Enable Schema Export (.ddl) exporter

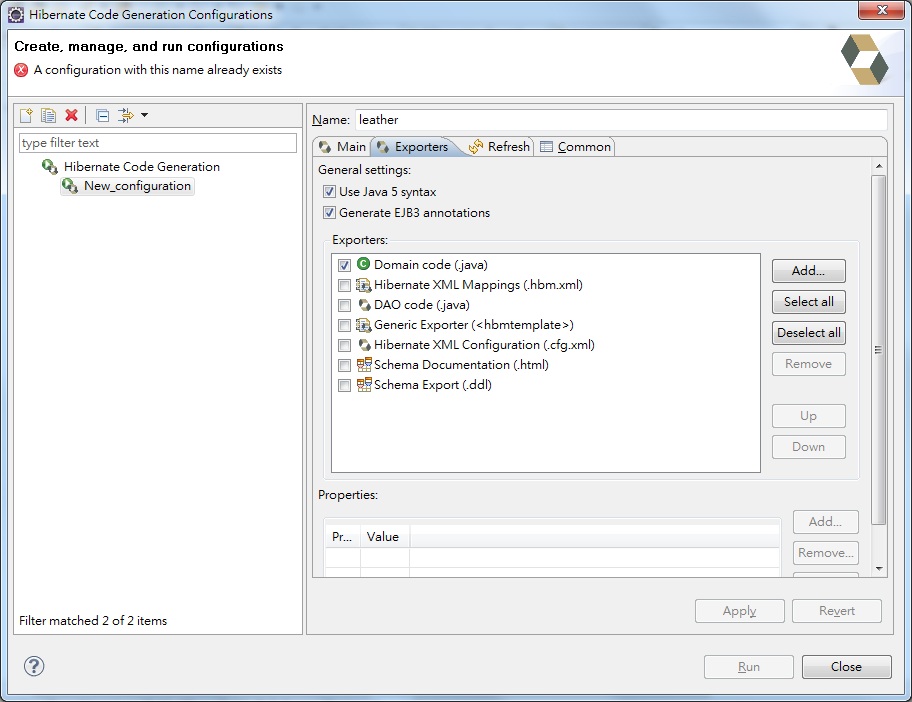[x=344, y=385]
